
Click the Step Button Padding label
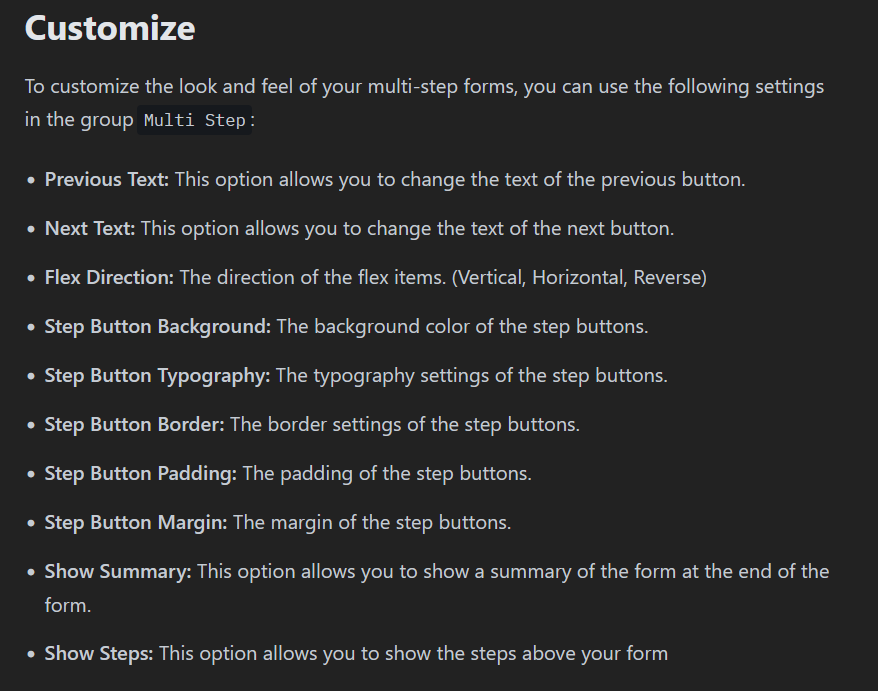tap(141, 474)
